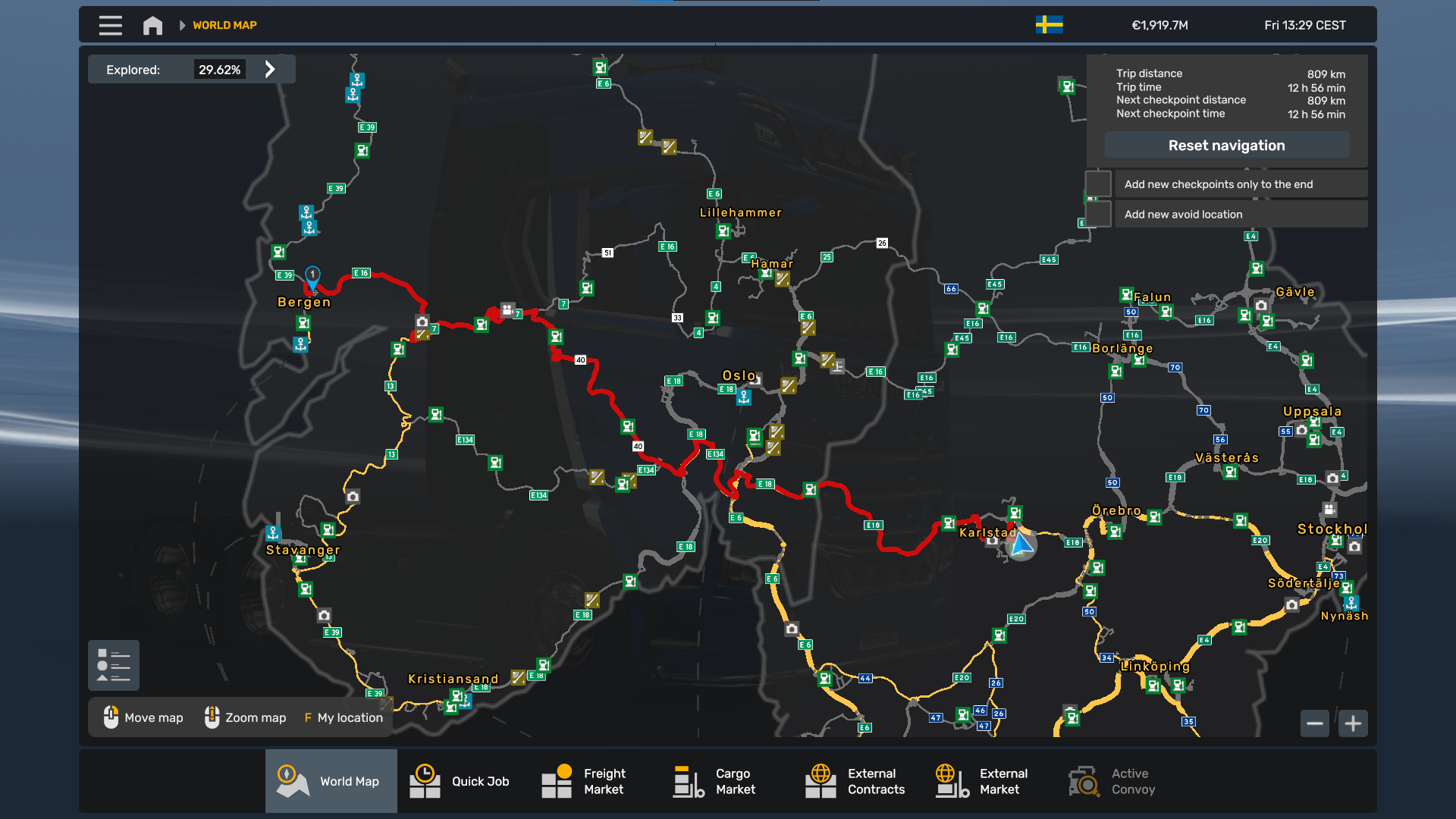The width and height of the screenshot is (1456, 819).
Task: Click the Reset navigation button
Action: [1226, 145]
